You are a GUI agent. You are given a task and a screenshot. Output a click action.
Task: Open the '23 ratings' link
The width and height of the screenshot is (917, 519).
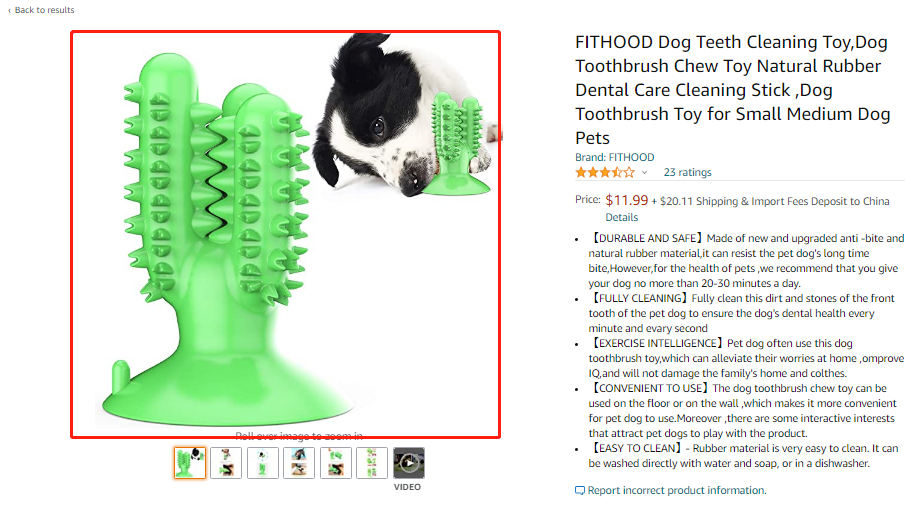(687, 173)
